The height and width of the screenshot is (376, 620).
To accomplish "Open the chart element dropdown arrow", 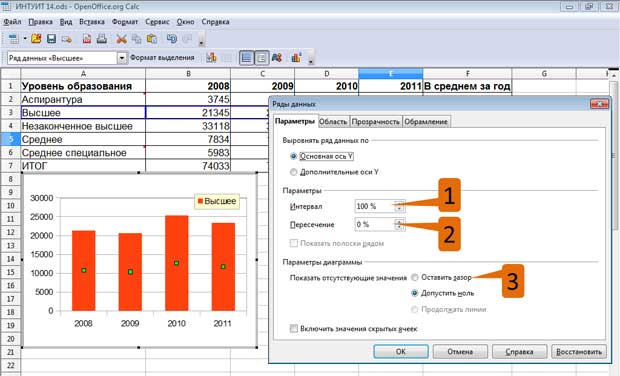I will coord(122,58).
